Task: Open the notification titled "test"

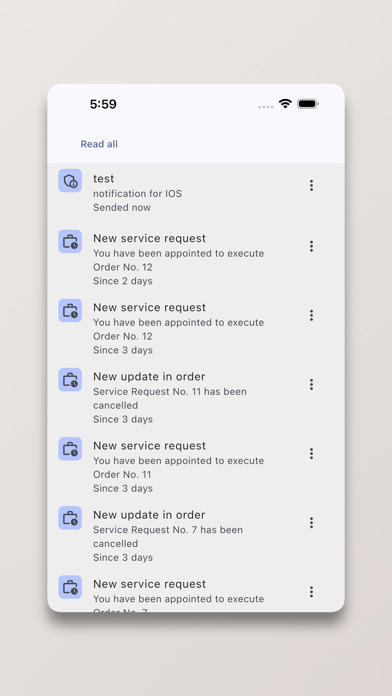Action: point(103,178)
